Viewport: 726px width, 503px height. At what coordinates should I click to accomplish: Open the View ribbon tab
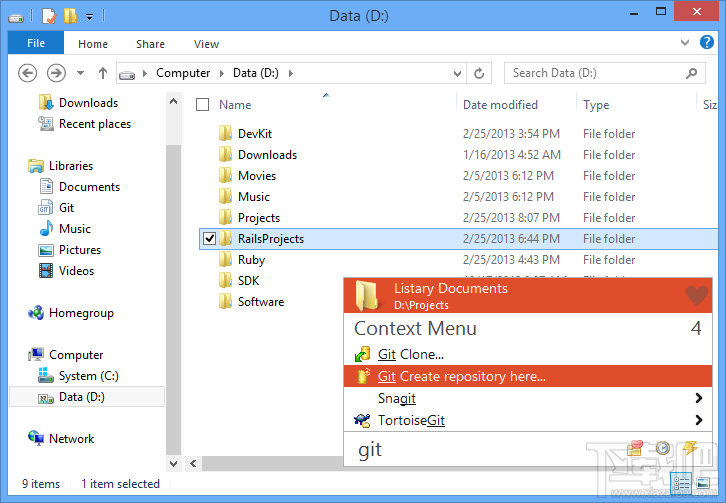pyautogui.click(x=207, y=44)
